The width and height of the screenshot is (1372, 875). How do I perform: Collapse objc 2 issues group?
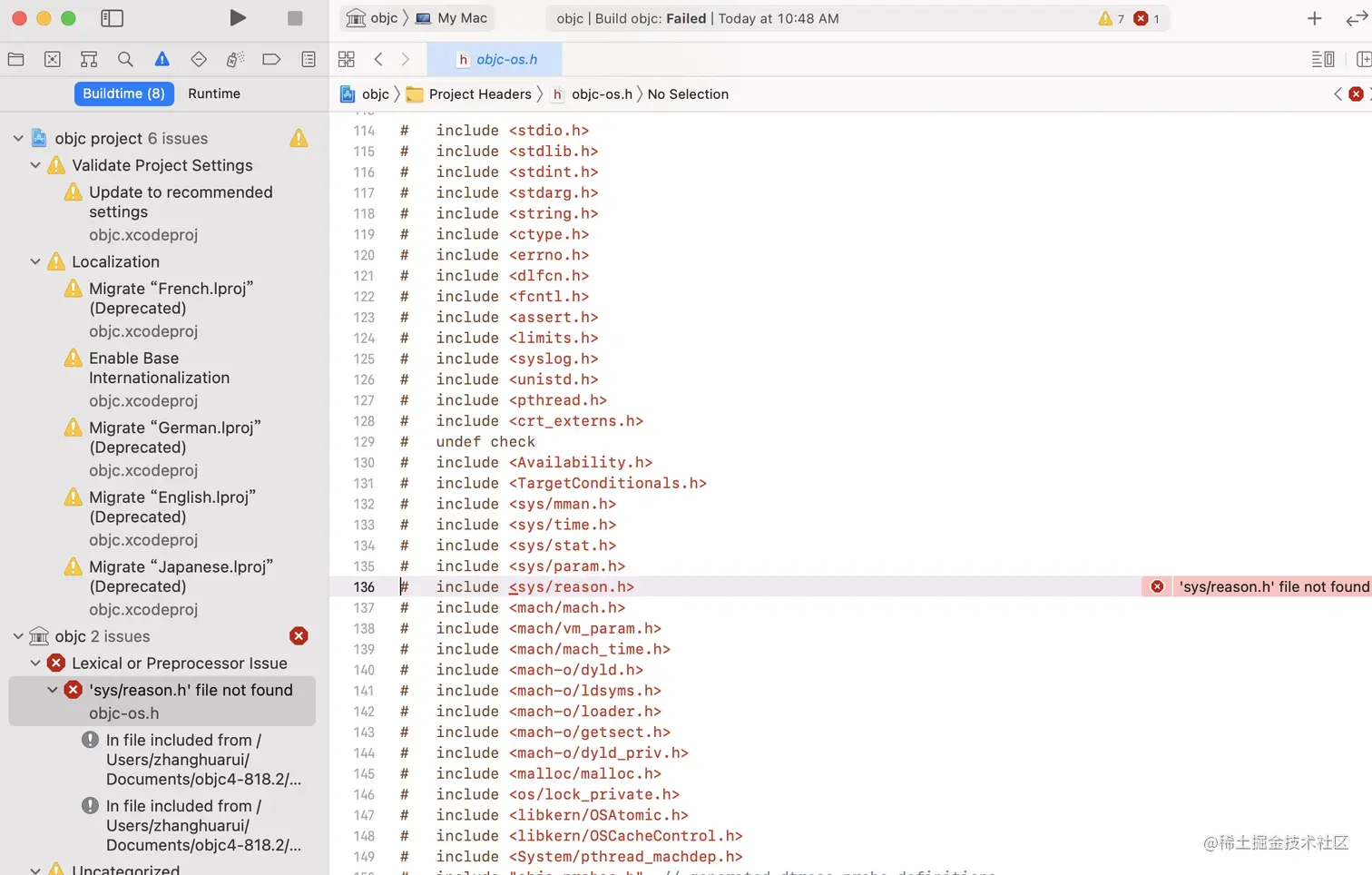(18, 636)
